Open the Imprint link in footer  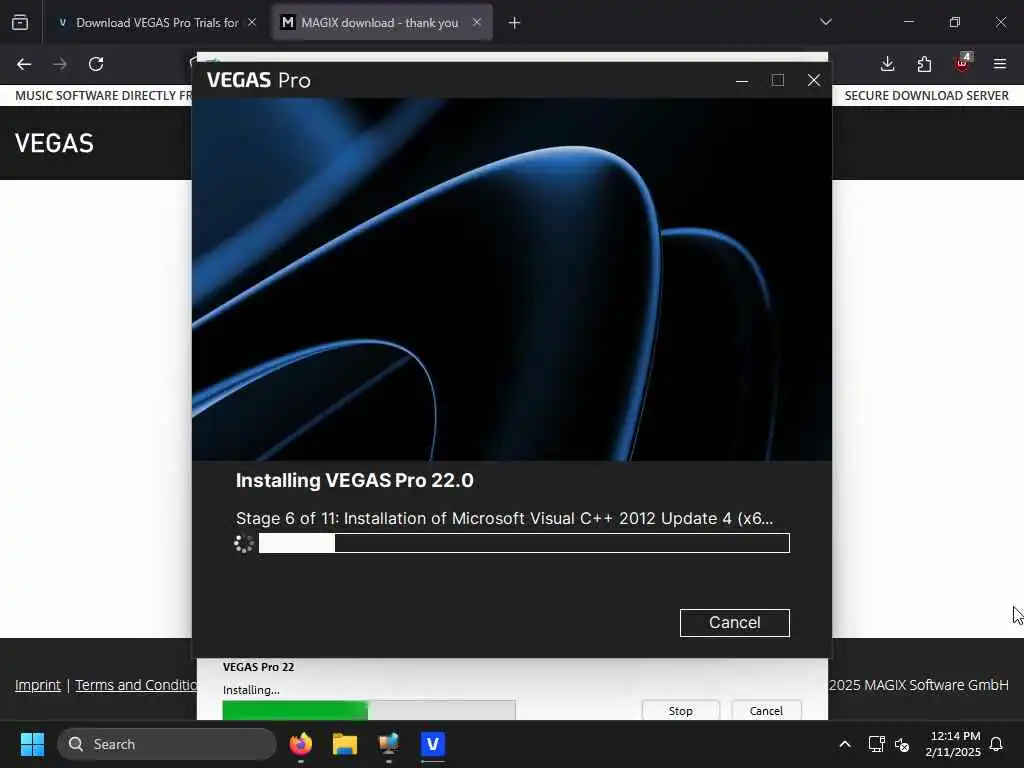click(x=38, y=685)
